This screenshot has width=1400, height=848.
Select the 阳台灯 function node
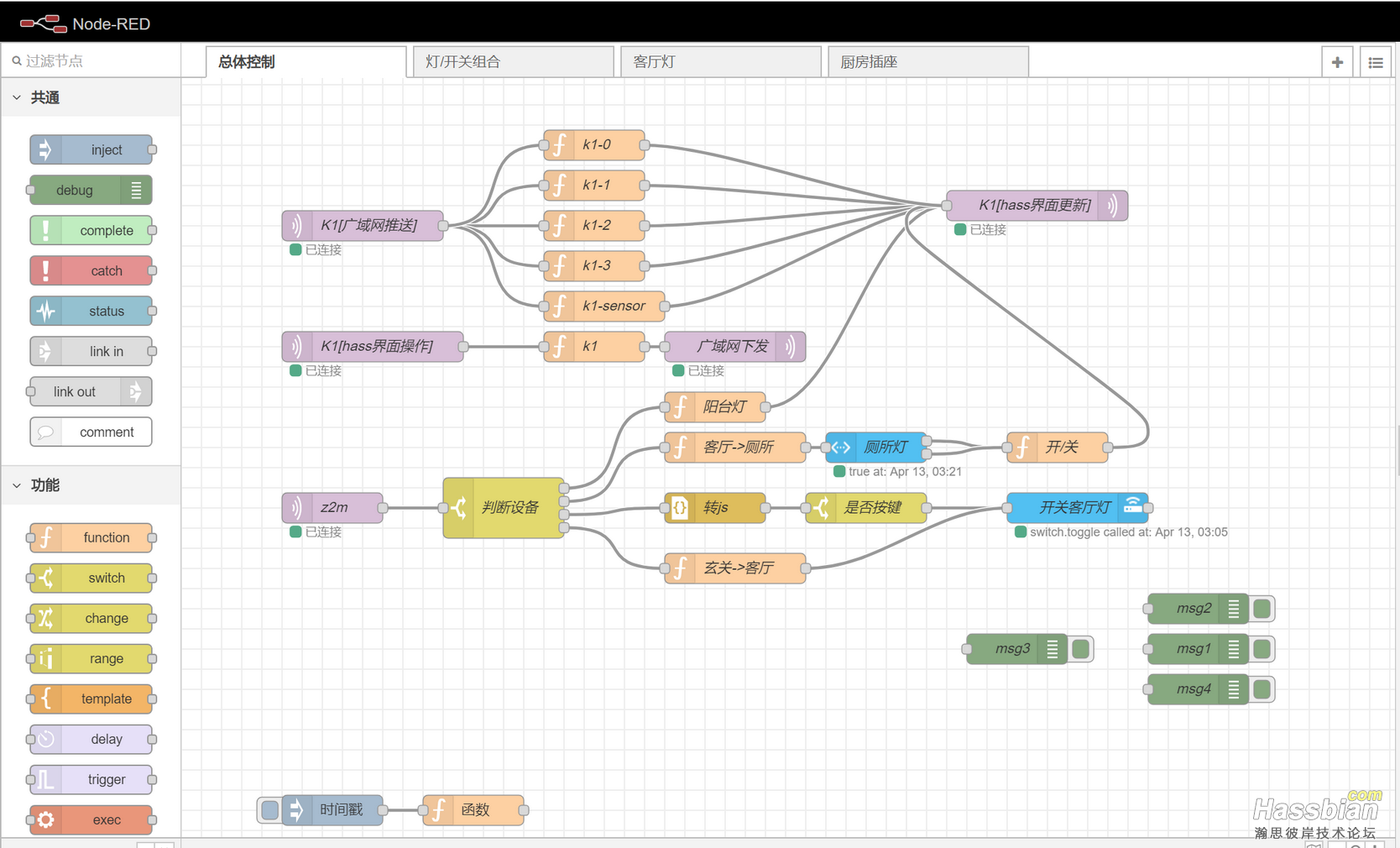pyautogui.click(x=715, y=406)
